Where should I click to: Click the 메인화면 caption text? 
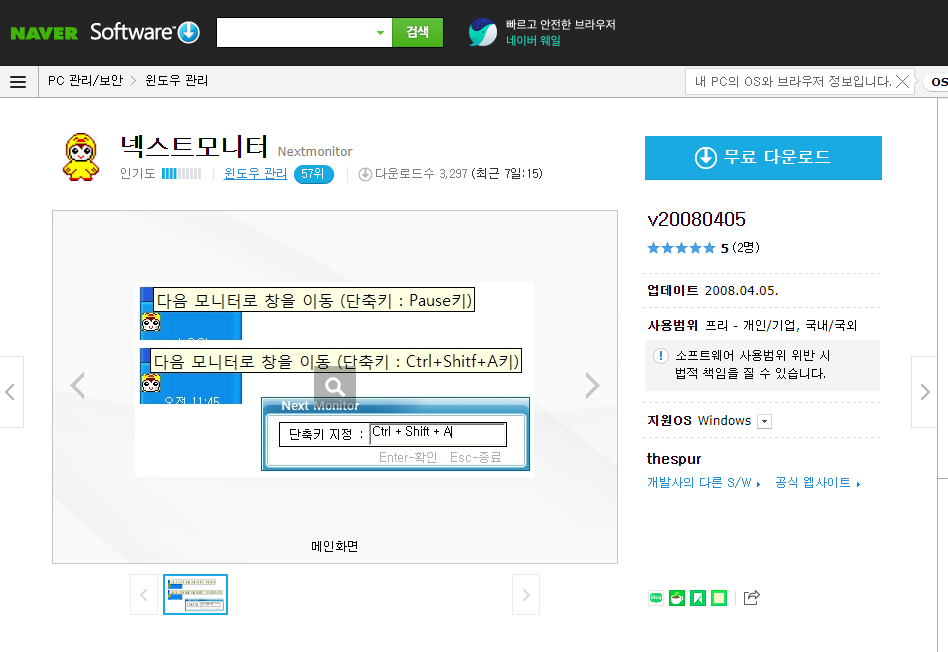tap(335, 546)
